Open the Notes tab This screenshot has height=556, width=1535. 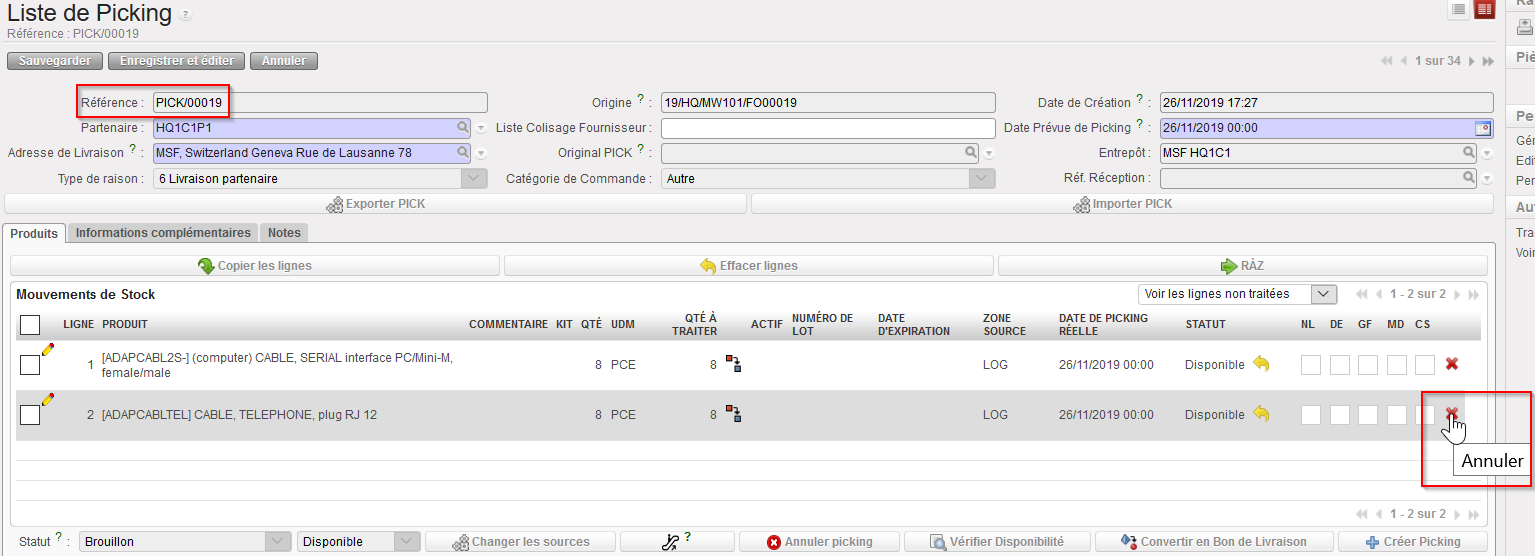(x=284, y=233)
